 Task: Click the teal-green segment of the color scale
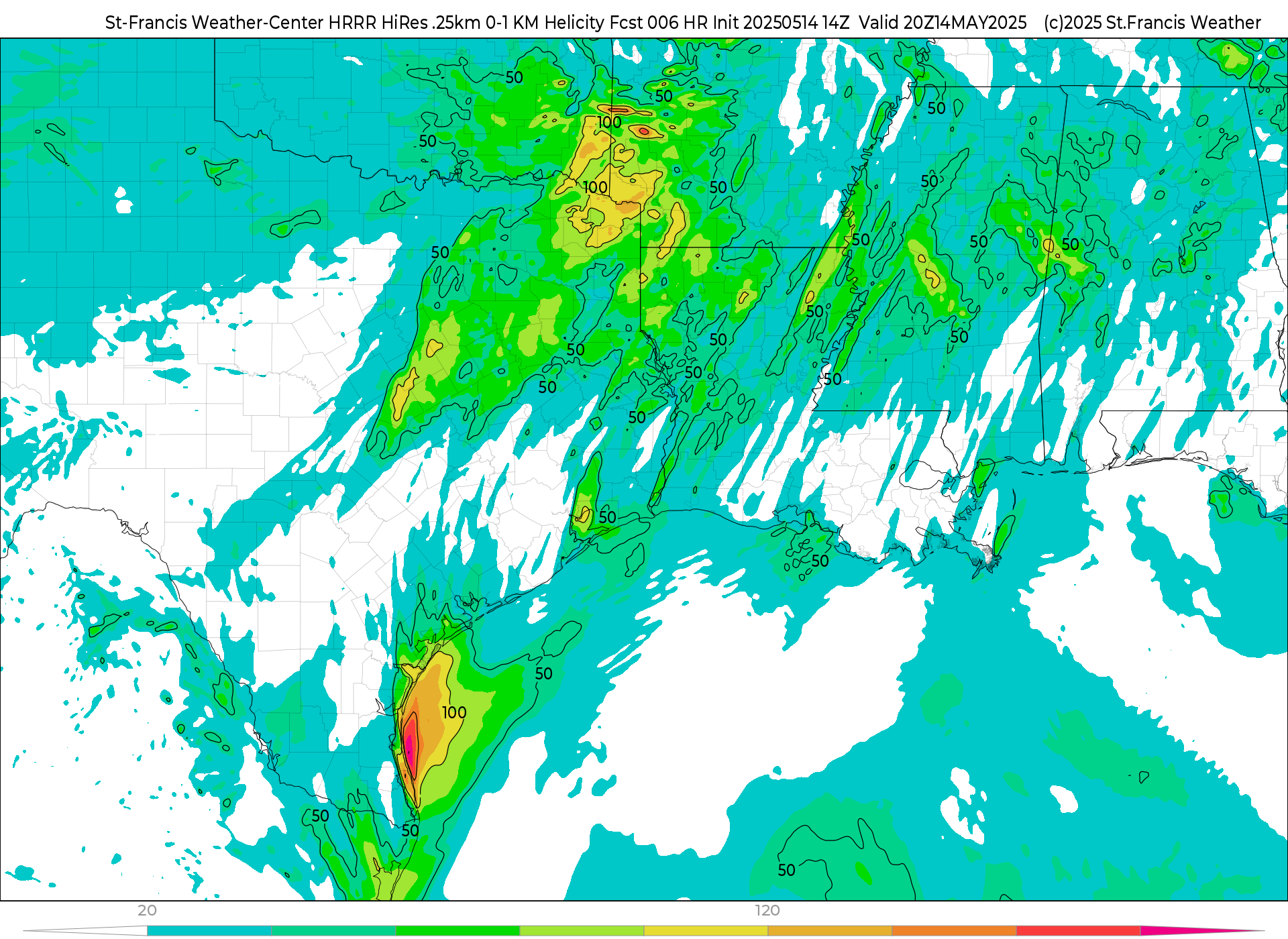click(333, 931)
